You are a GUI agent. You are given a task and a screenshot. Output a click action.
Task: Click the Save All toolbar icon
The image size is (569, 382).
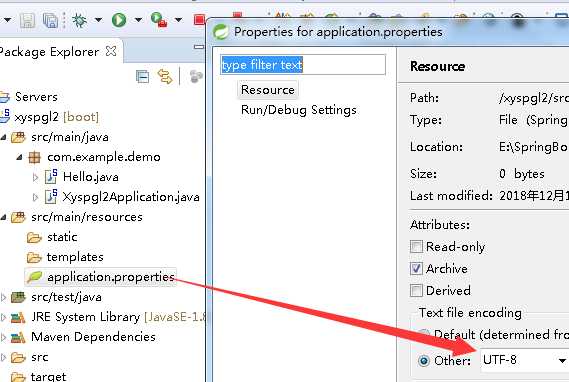pyautogui.click(x=50, y=20)
